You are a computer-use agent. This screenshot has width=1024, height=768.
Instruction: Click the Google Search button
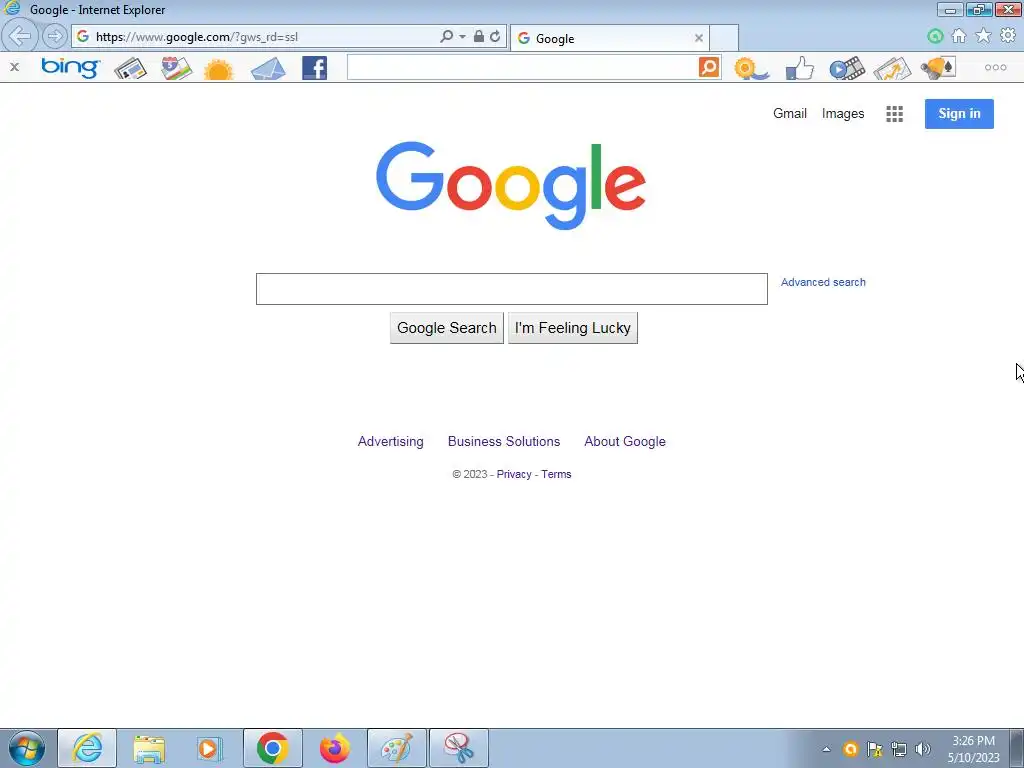coord(447,328)
